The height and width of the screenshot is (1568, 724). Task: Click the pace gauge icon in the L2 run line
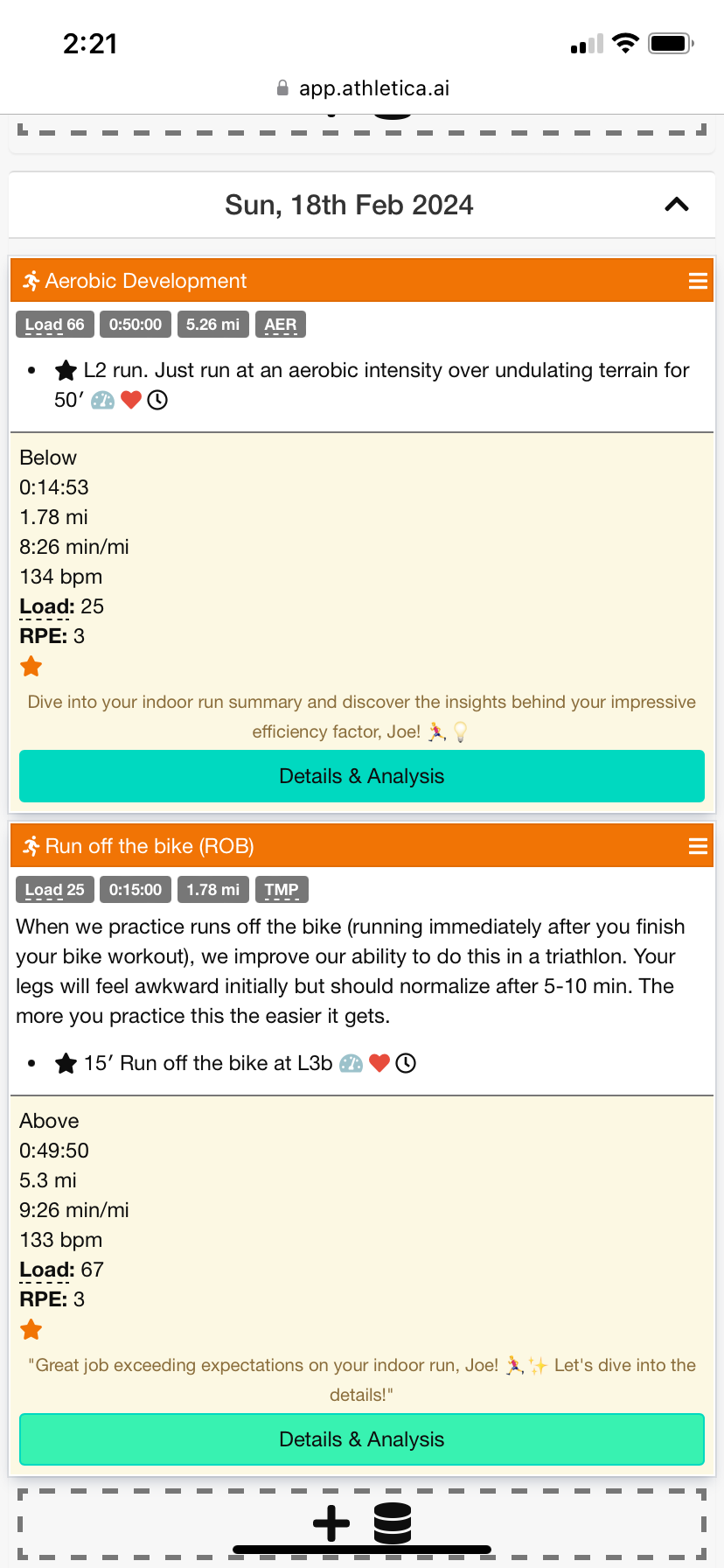pyautogui.click(x=103, y=401)
